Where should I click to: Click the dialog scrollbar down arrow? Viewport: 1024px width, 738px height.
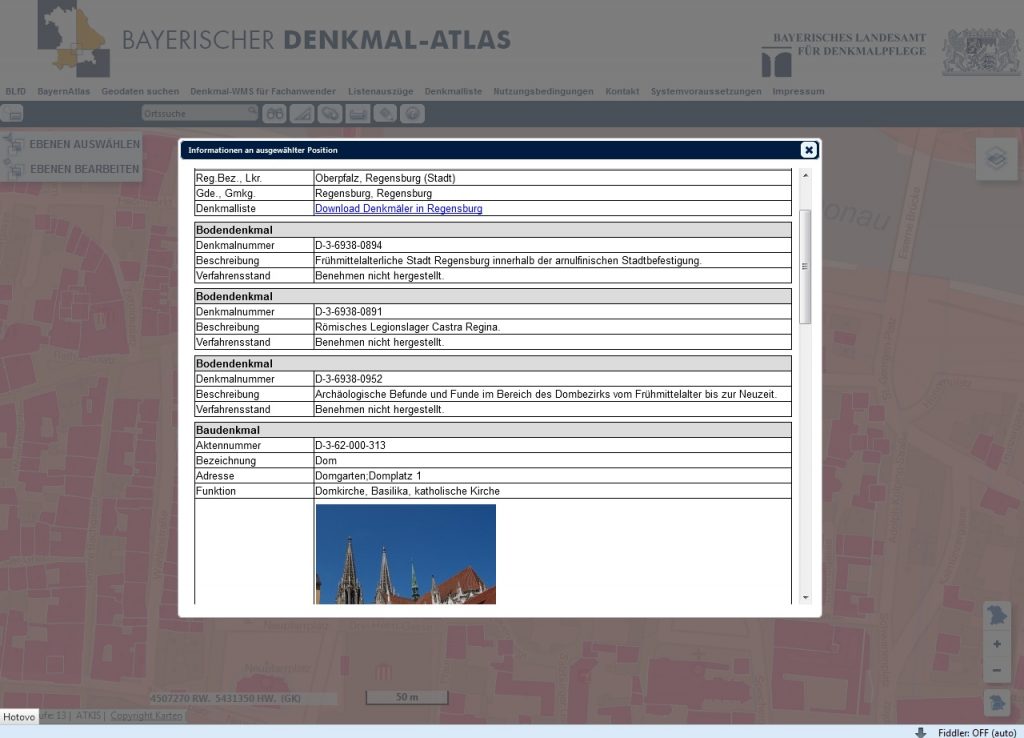point(805,597)
